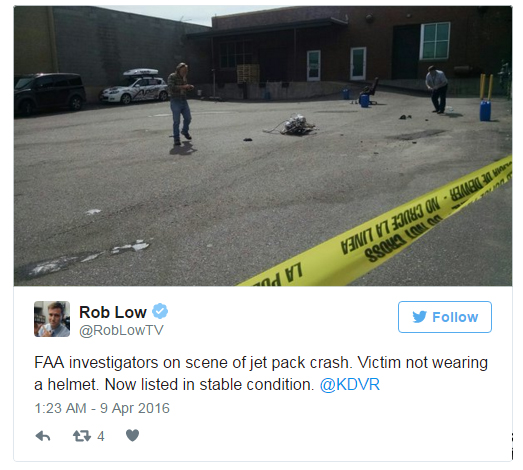
Task: Click the tweet text about FAA investigators
Action: (261, 374)
